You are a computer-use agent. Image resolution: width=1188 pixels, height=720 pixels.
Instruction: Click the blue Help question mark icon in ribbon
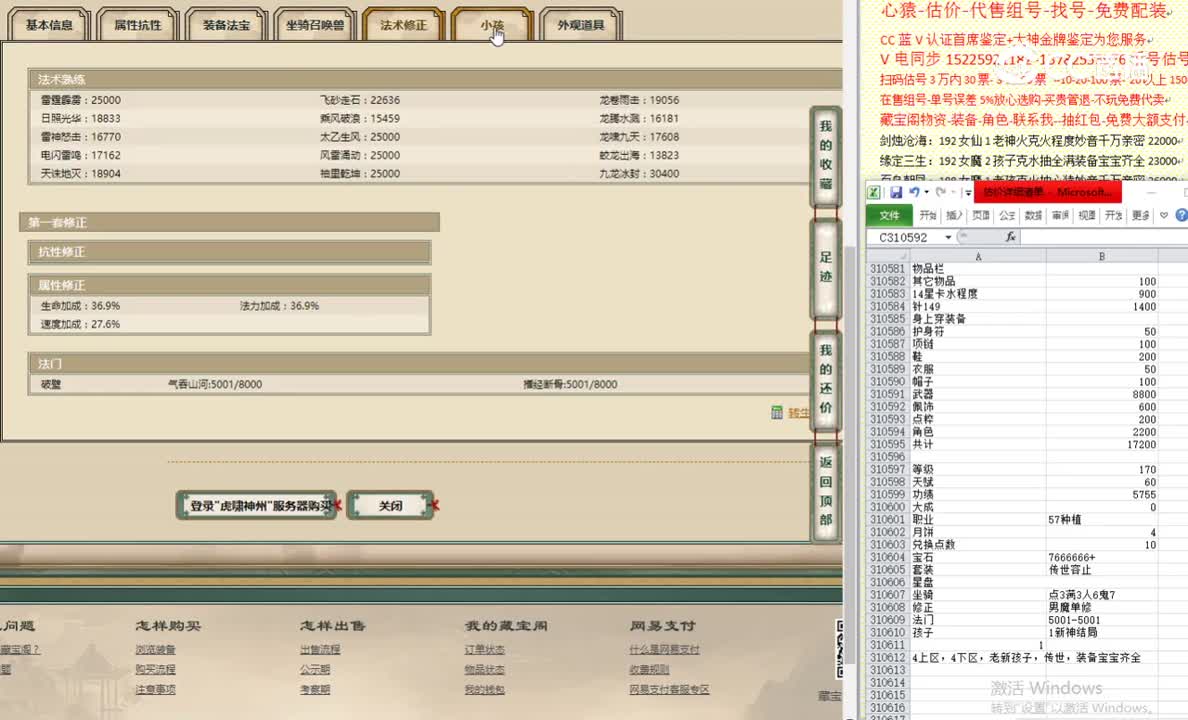point(1180,215)
